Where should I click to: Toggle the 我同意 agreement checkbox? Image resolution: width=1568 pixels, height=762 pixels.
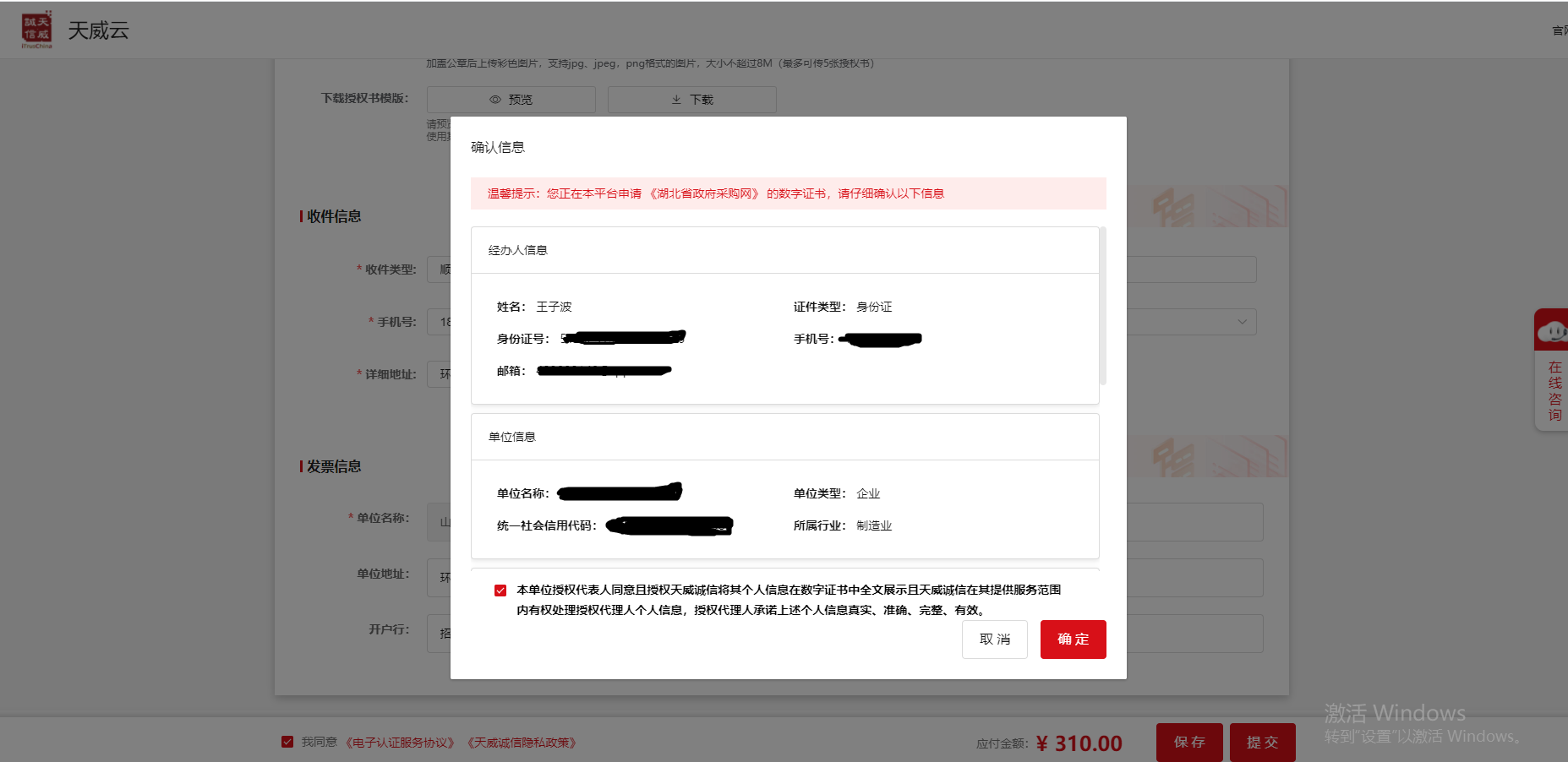(x=287, y=742)
